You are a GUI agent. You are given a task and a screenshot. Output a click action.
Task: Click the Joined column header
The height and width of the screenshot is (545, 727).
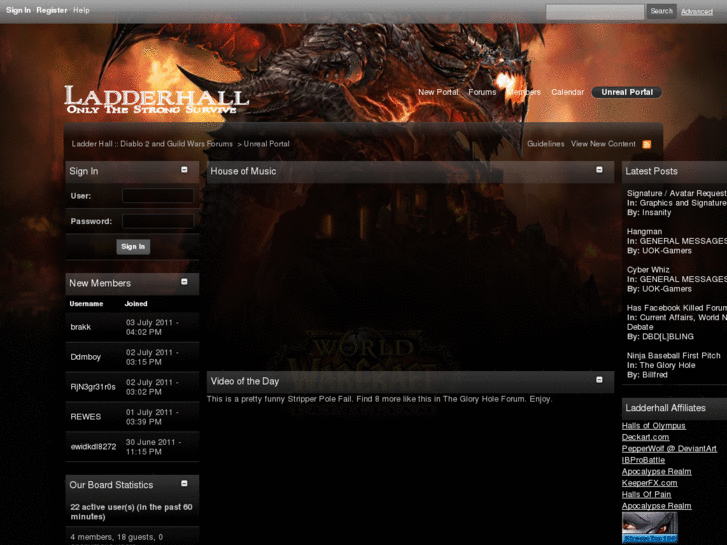coord(136,304)
